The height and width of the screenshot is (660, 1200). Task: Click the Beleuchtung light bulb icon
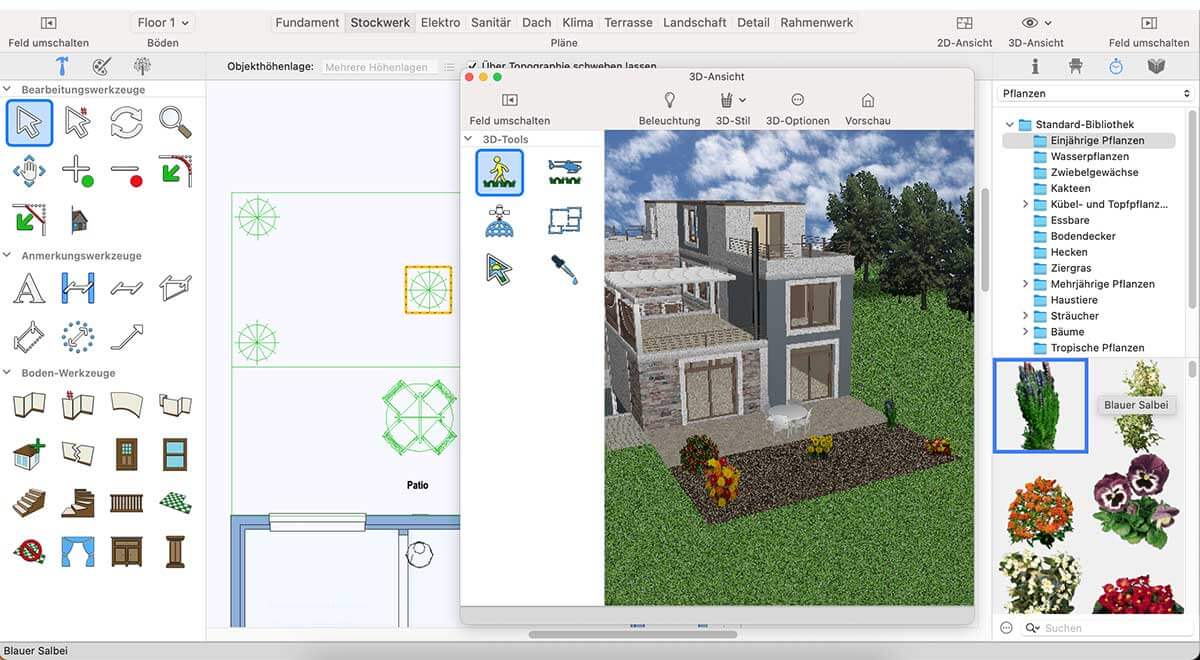(669, 101)
